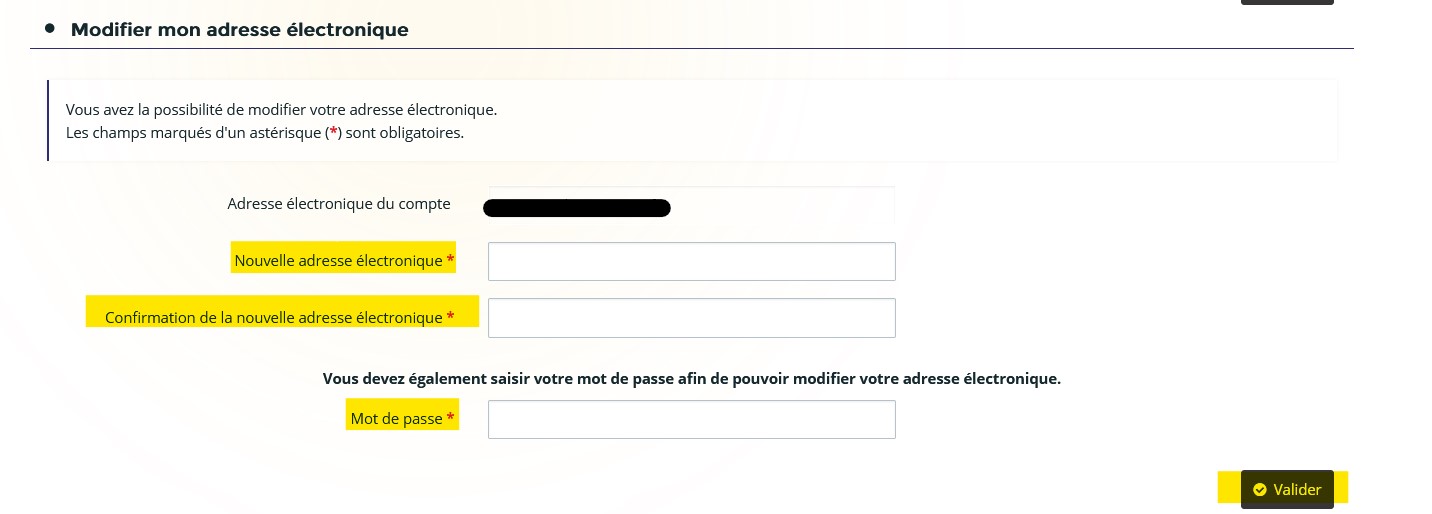Click the Adresse électronique du compte label
This screenshot has height=514, width=1432.
339,204
